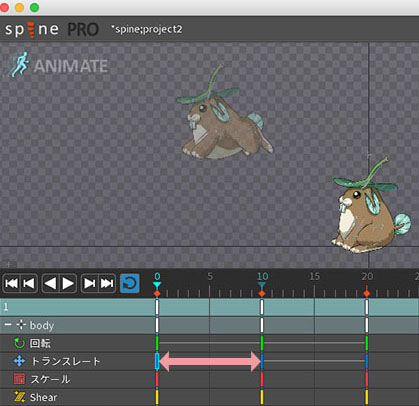Click the Spine PRO logo
This screenshot has height=406, width=419.
(52, 30)
